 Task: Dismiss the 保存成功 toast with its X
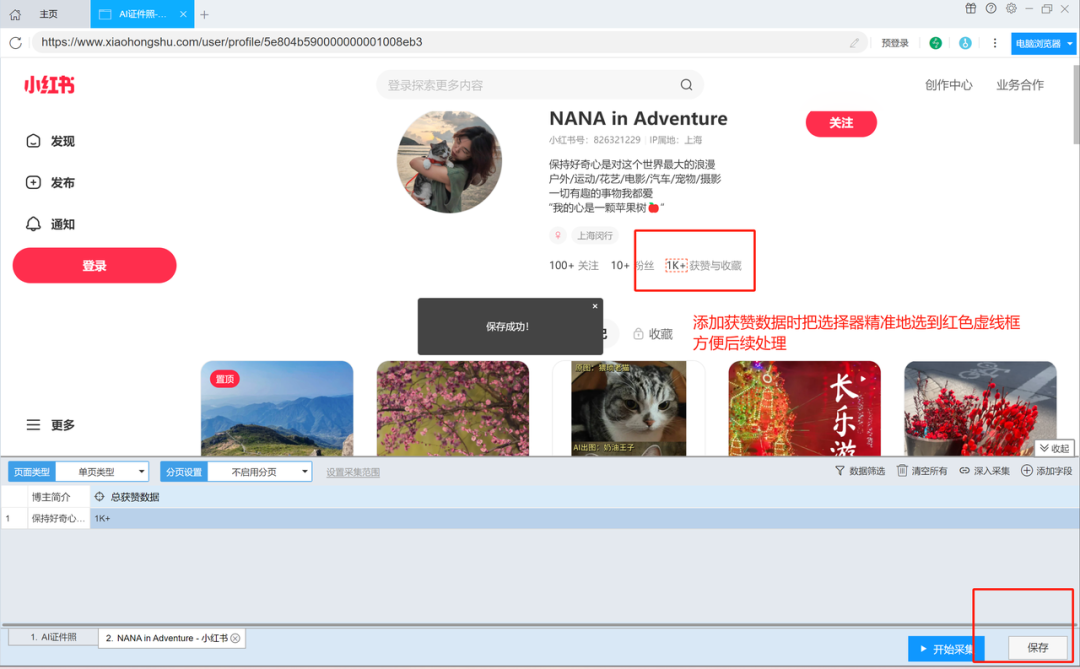coord(595,306)
